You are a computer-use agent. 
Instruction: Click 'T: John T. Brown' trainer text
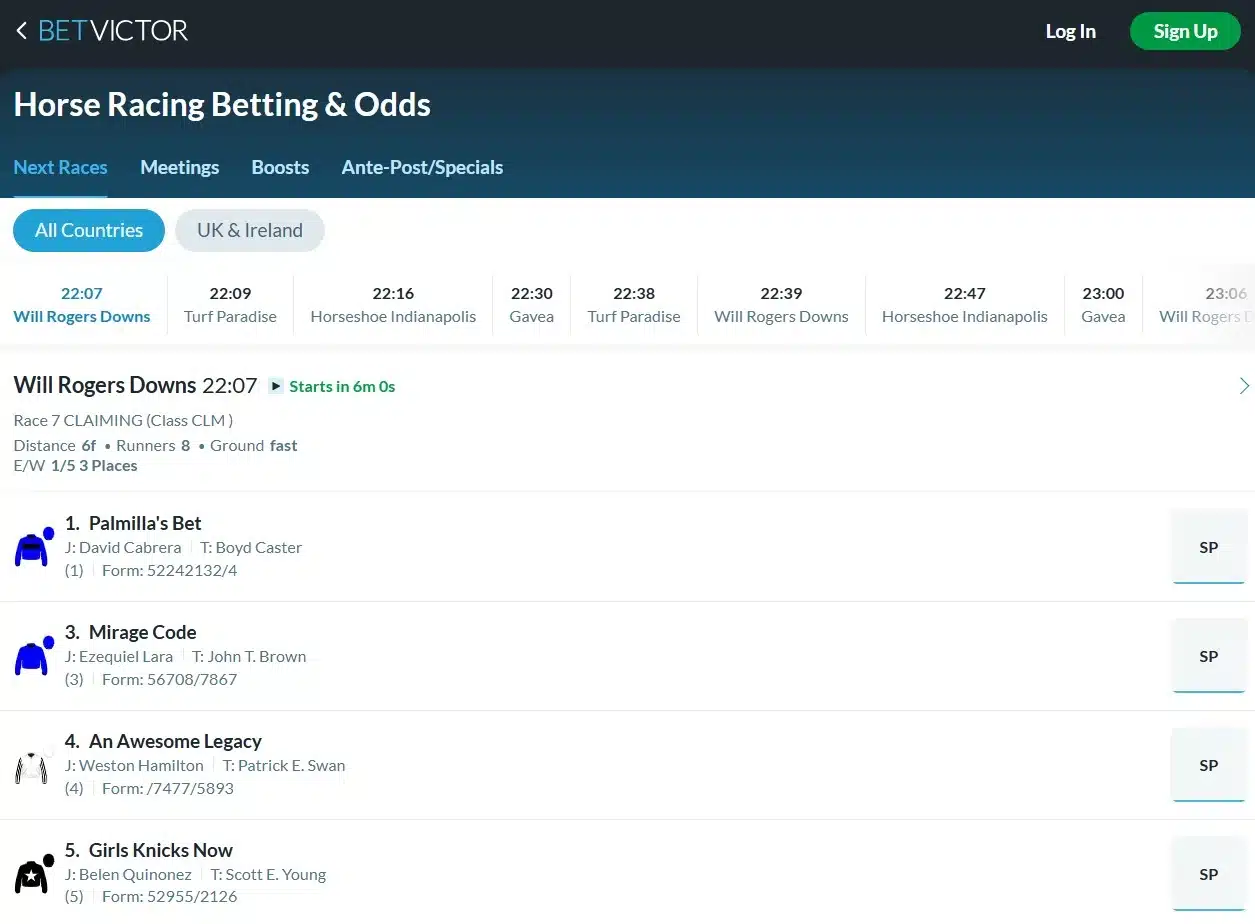click(249, 656)
